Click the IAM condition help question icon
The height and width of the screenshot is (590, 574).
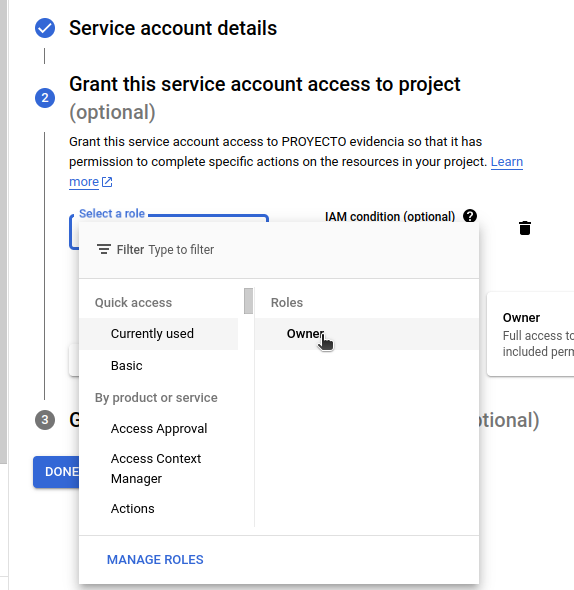[470, 216]
